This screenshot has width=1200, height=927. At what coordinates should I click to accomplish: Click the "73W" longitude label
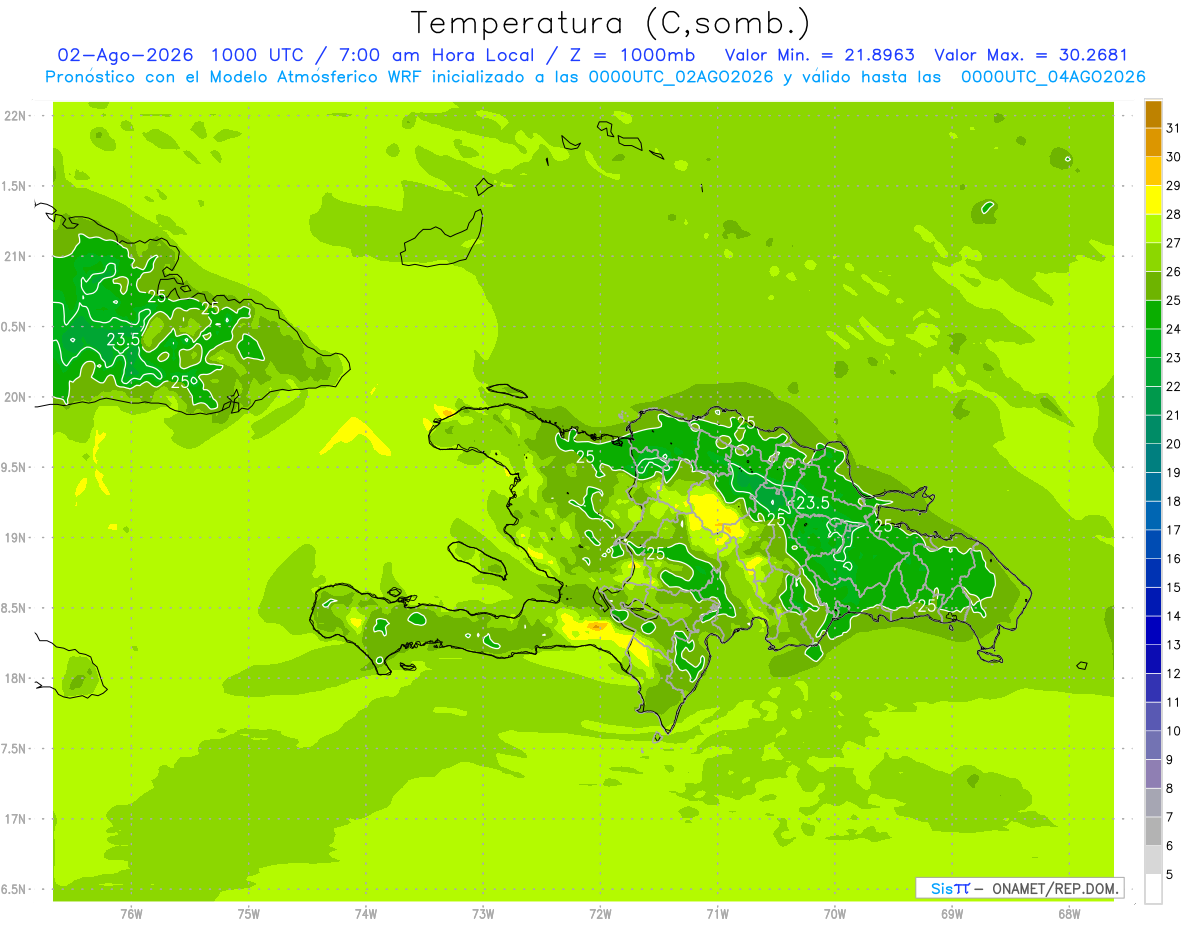click(483, 913)
